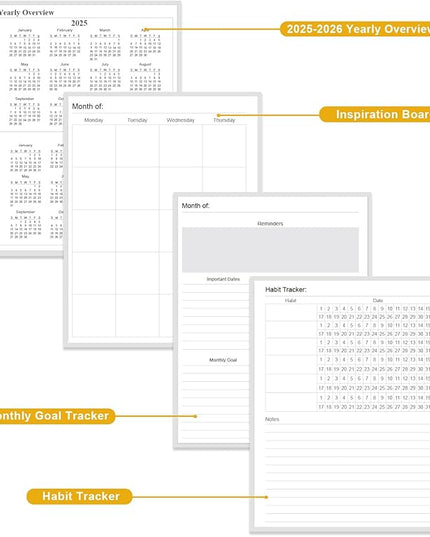Click the Notes heading on habit page
Viewport: 430px width, 537px height.
[272, 419]
